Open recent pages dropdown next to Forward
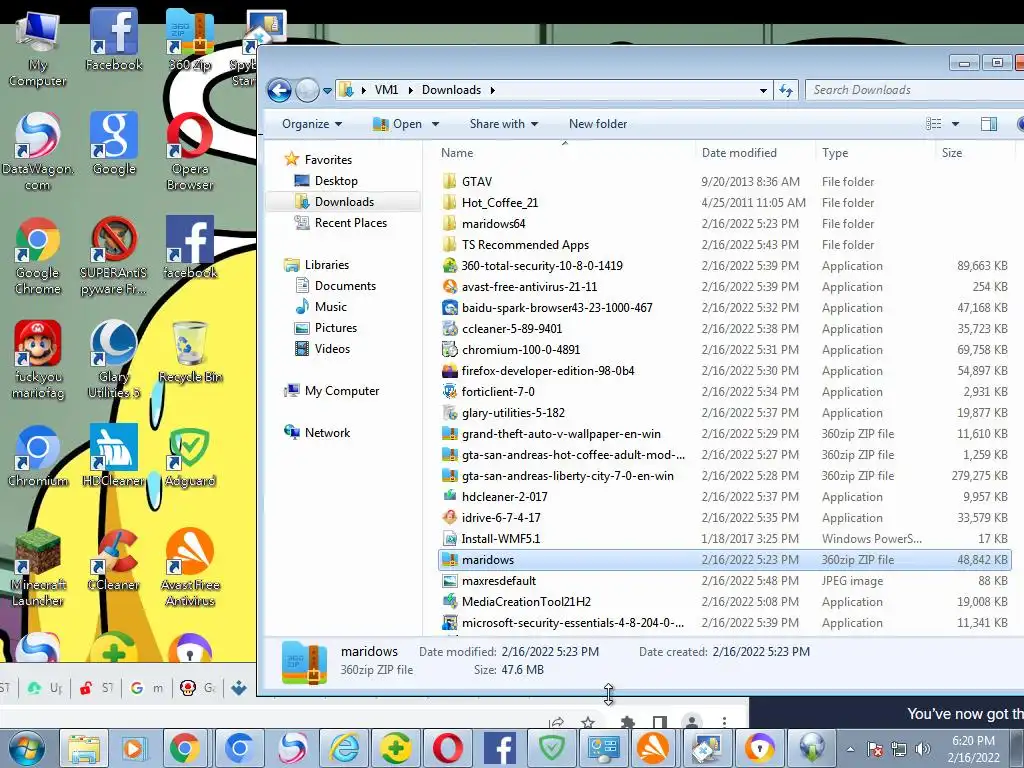 pos(327,90)
